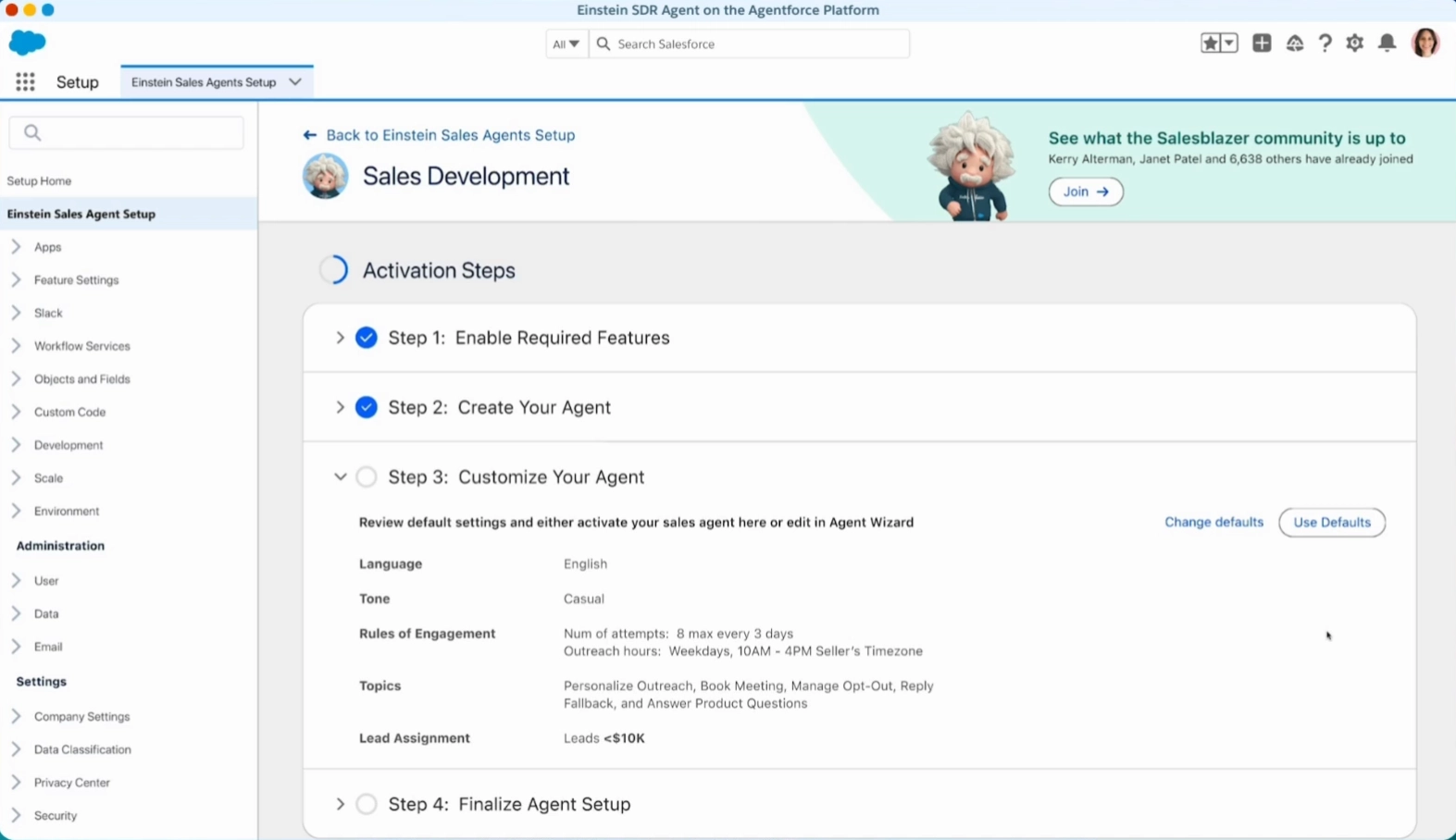
Task: Expand the Scale chevron
Action: tap(16, 478)
